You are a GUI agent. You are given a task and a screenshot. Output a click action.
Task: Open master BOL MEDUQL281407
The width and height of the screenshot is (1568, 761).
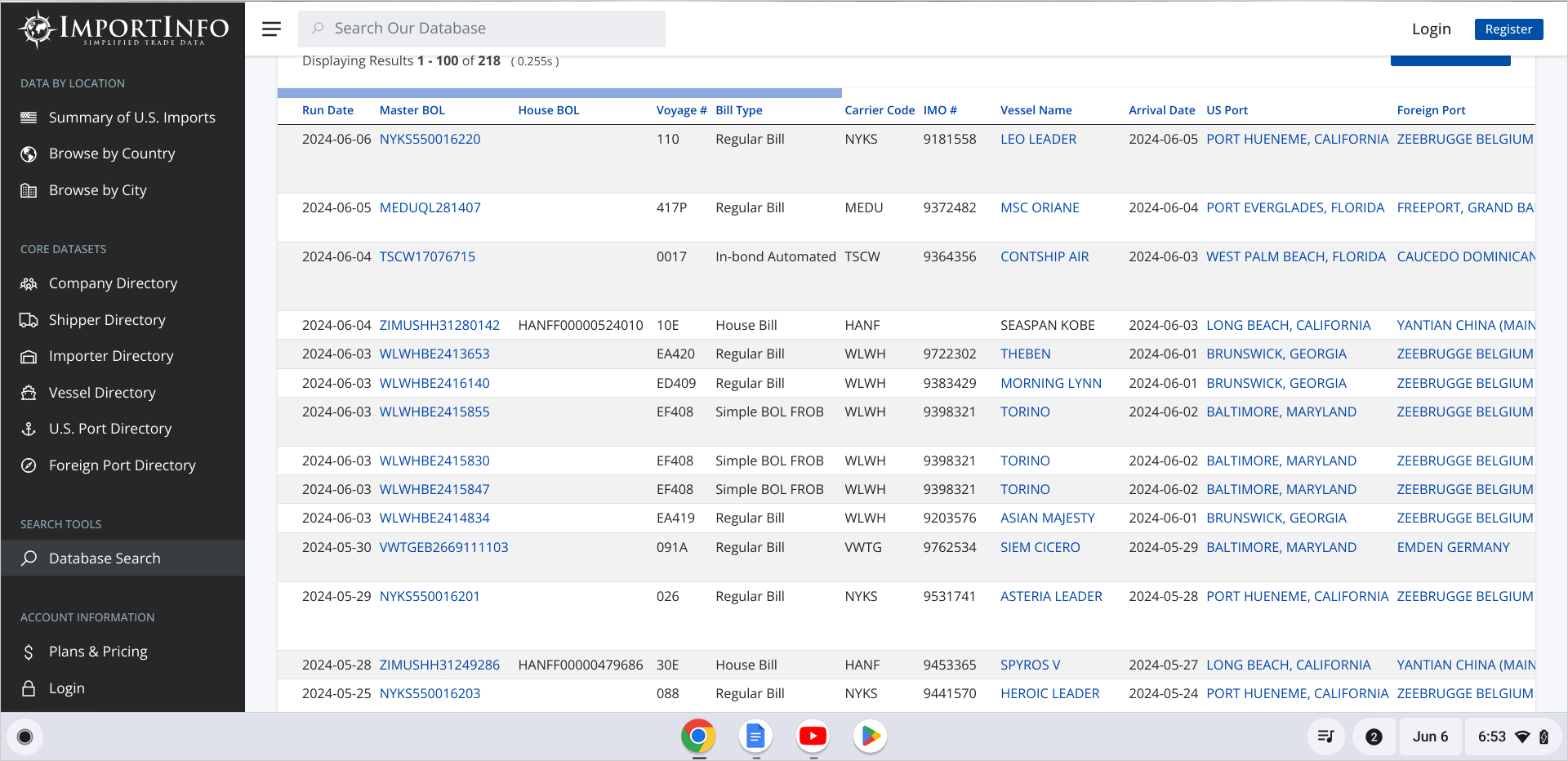point(430,207)
